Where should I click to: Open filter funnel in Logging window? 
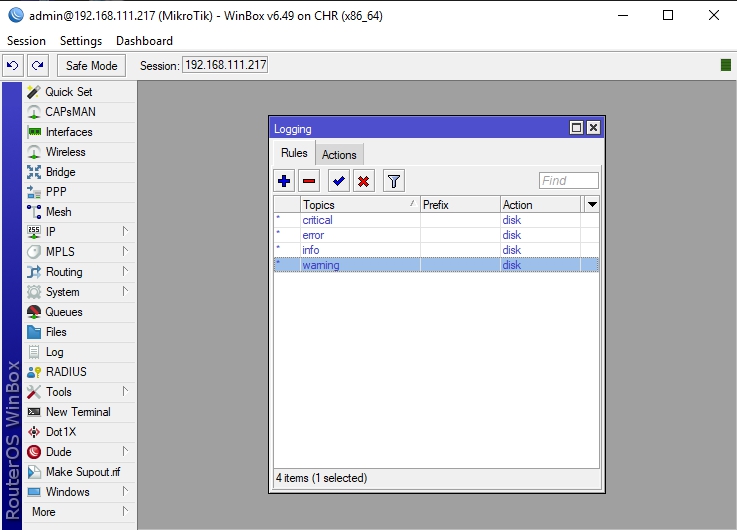pyautogui.click(x=394, y=181)
